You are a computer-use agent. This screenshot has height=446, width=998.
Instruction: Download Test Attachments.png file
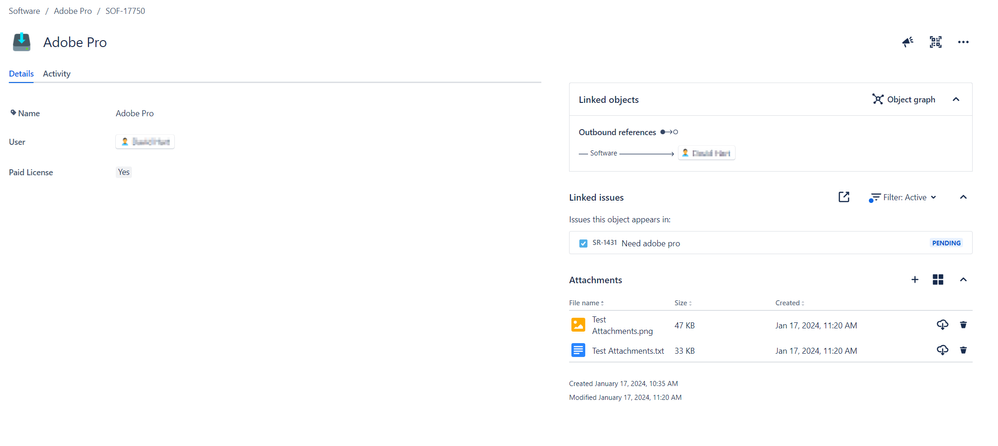pyautogui.click(x=943, y=325)
